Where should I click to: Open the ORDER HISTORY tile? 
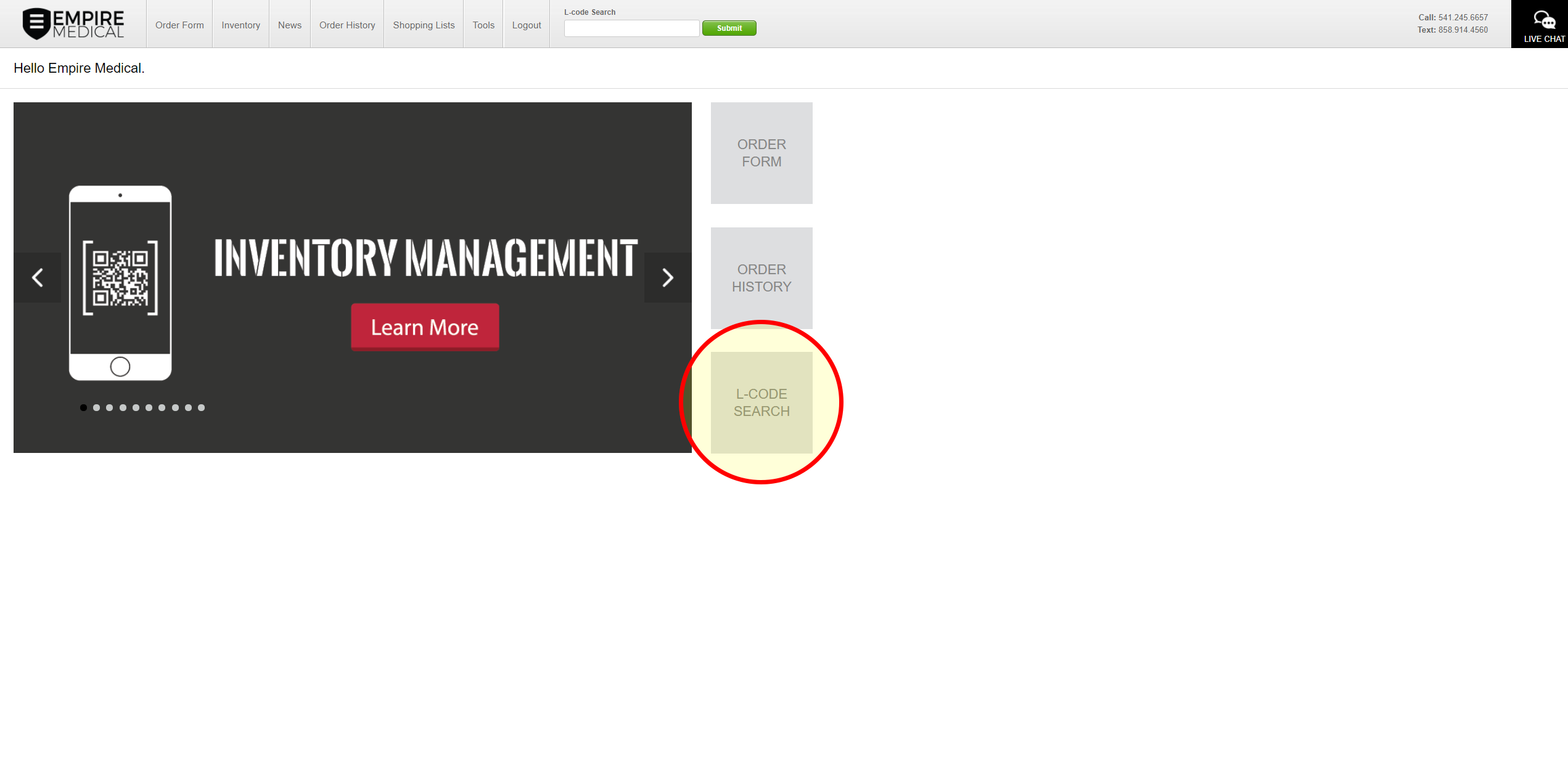tap(761, 278)
